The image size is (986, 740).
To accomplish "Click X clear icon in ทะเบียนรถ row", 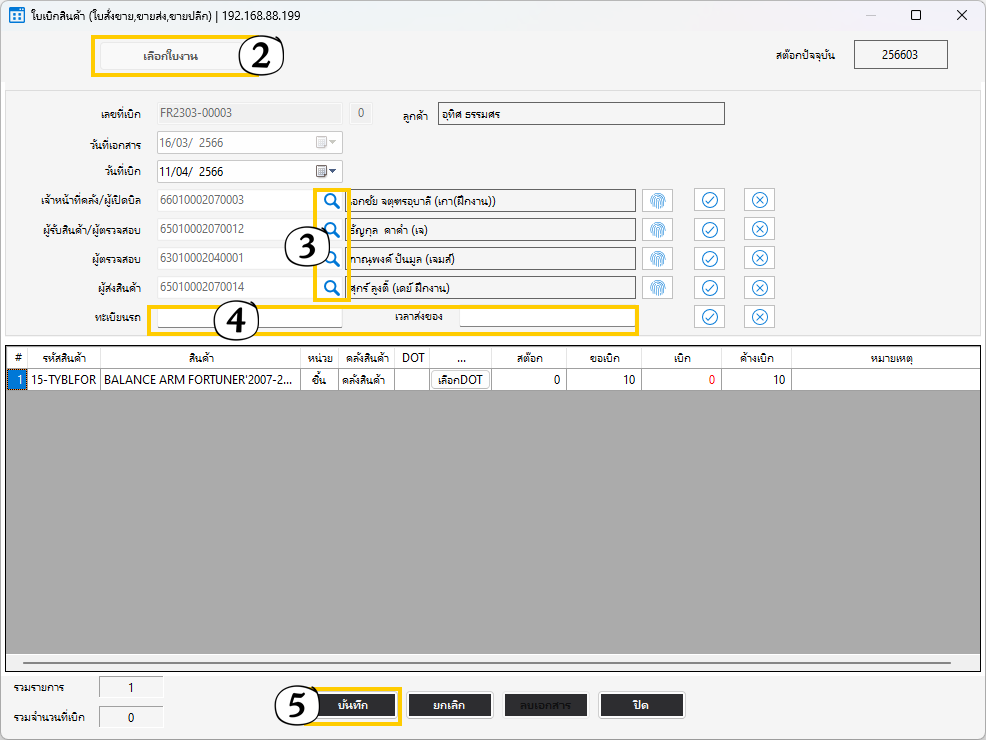I will pyautogui.click(x=759, y=317).
